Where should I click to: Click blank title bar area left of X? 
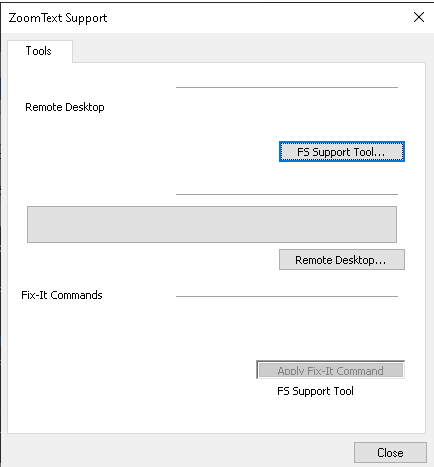[x=260, y=17]
